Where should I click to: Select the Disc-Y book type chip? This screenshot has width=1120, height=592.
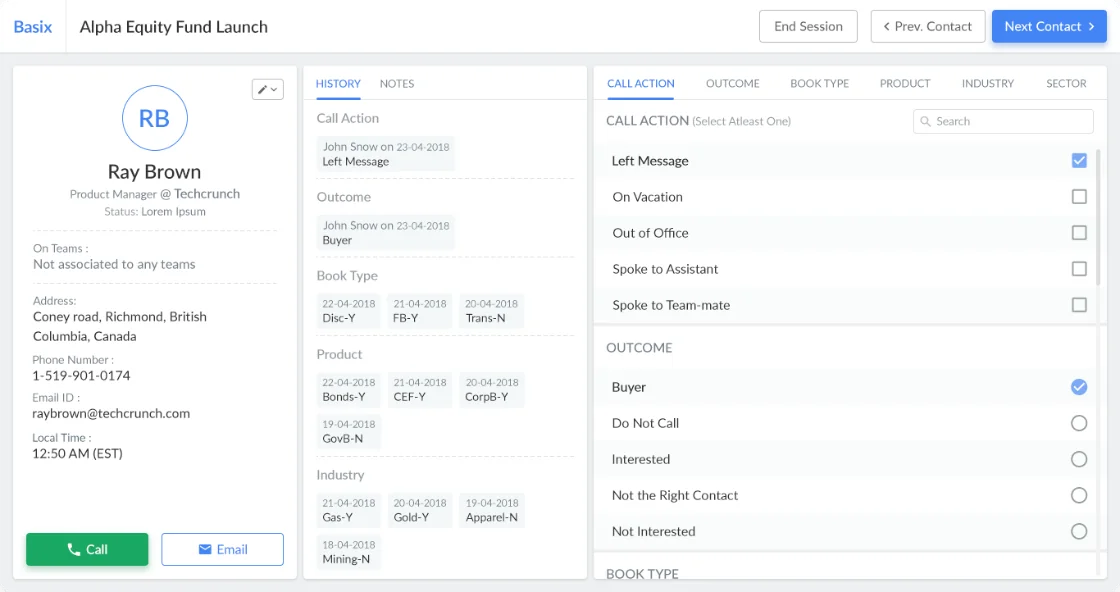click(x=348, y=311)
